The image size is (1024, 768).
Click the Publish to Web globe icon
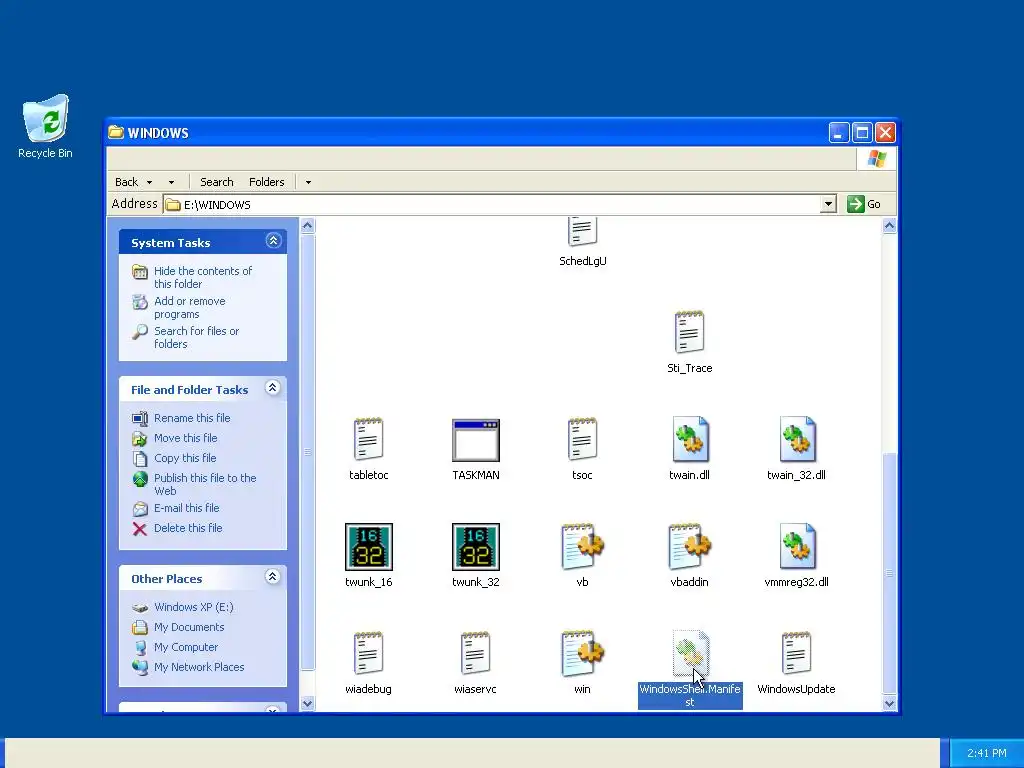tap(140, 479)
